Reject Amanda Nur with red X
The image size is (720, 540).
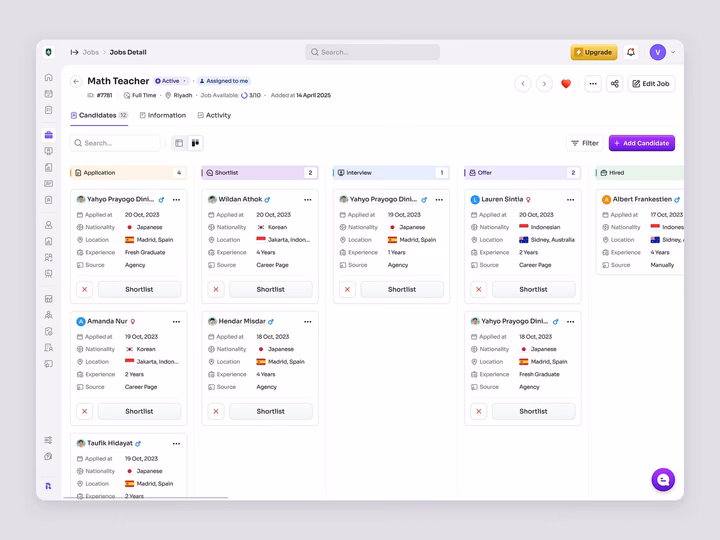(x=84, y=411)
